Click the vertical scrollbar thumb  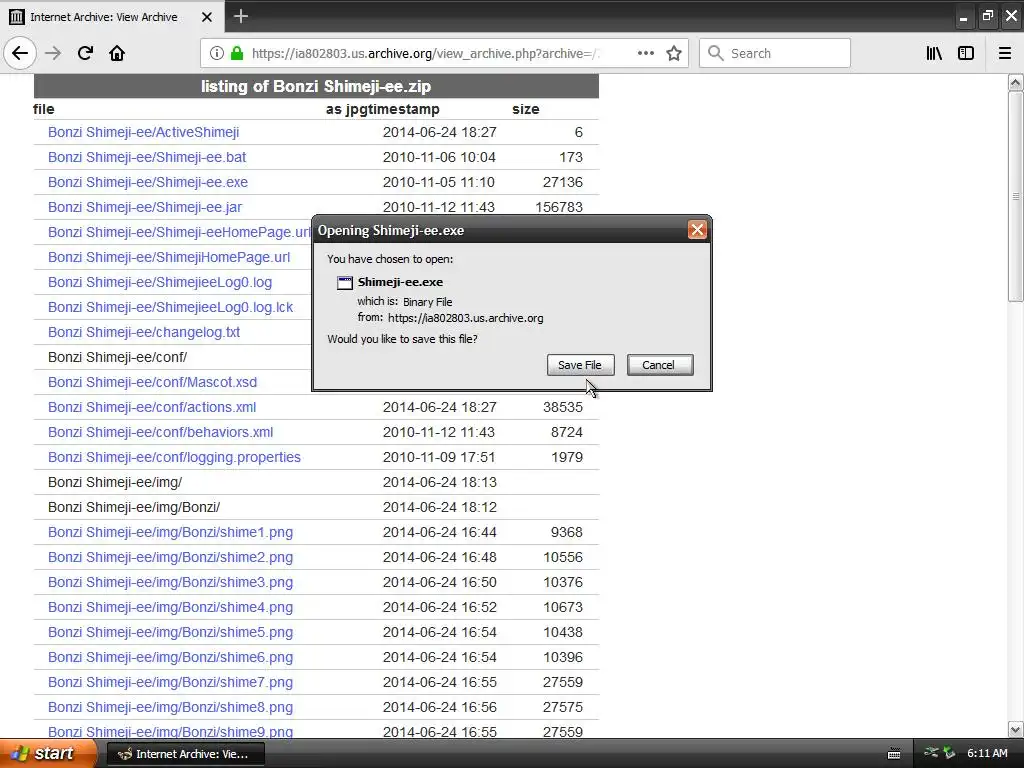coord(1015,196)
